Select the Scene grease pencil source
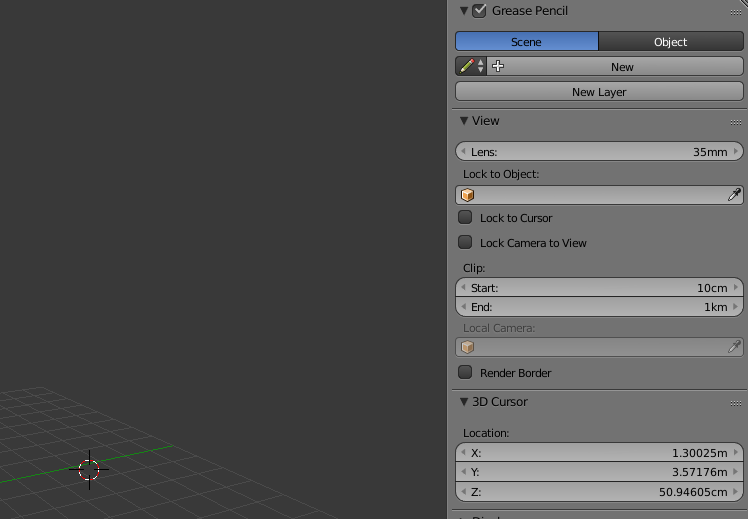748x519 pixels. (527, 42)
